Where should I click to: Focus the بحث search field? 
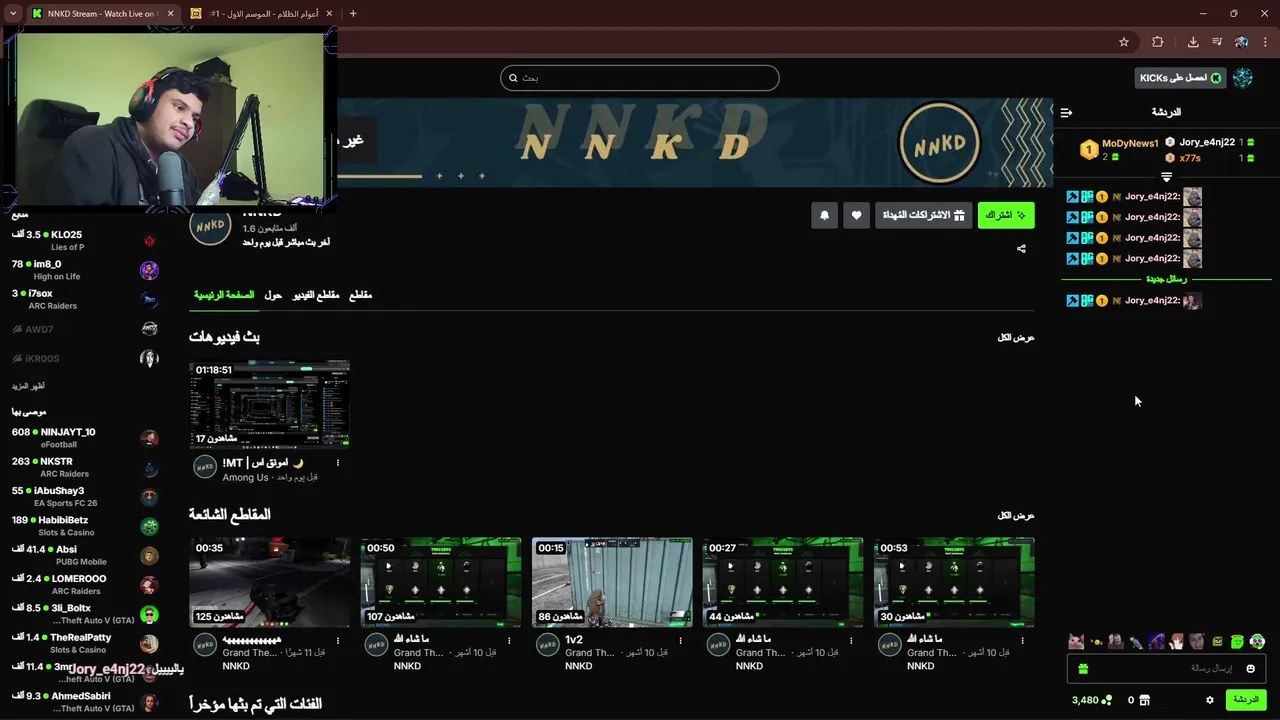click(640, 78)
